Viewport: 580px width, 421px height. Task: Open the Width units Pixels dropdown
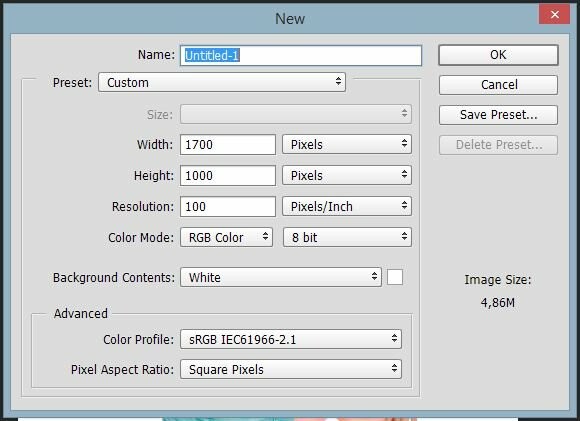click(347, 144)
